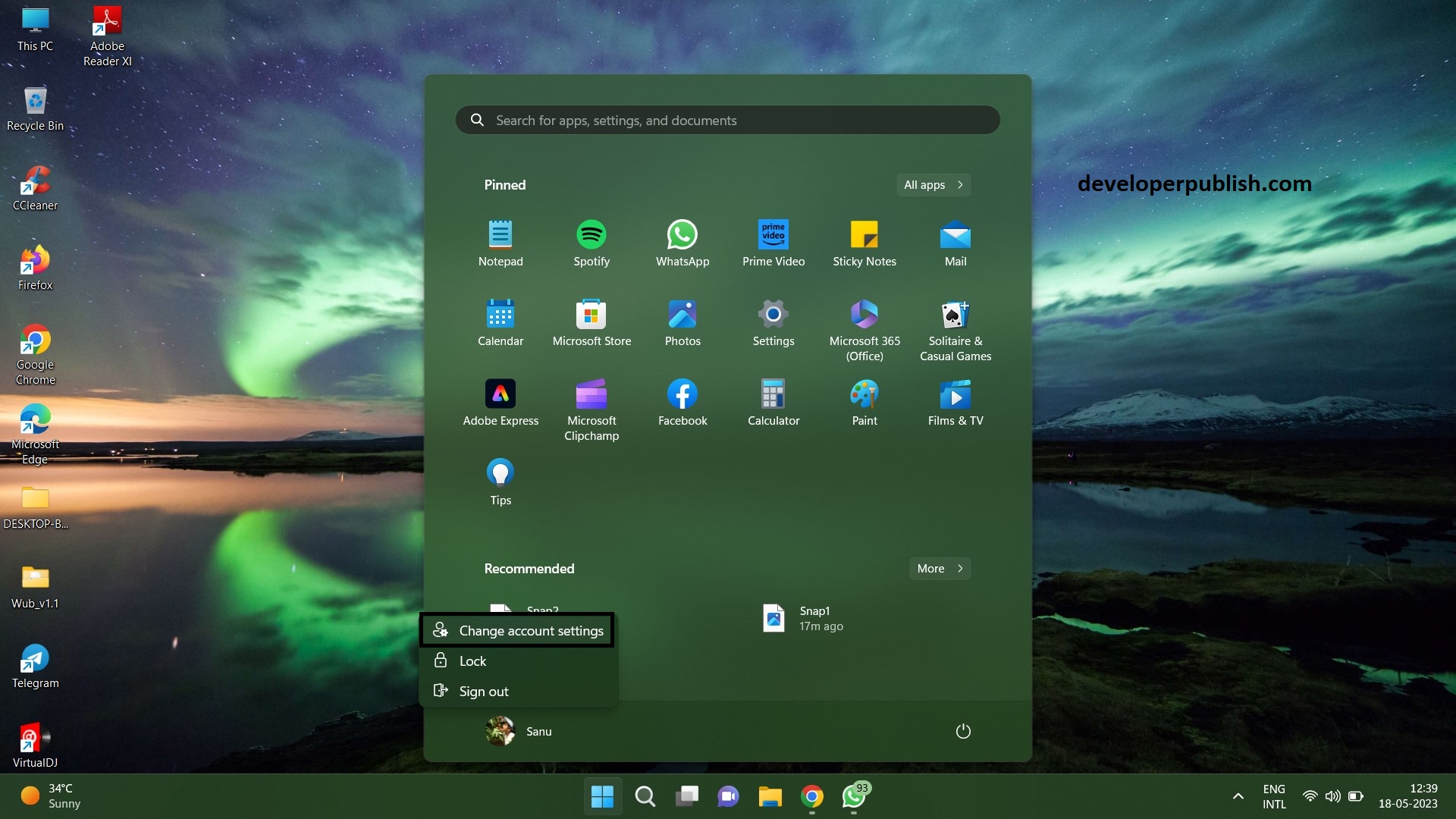
Task: Open Google Chrome from the taskbar
Action: (x=811, y=796)
